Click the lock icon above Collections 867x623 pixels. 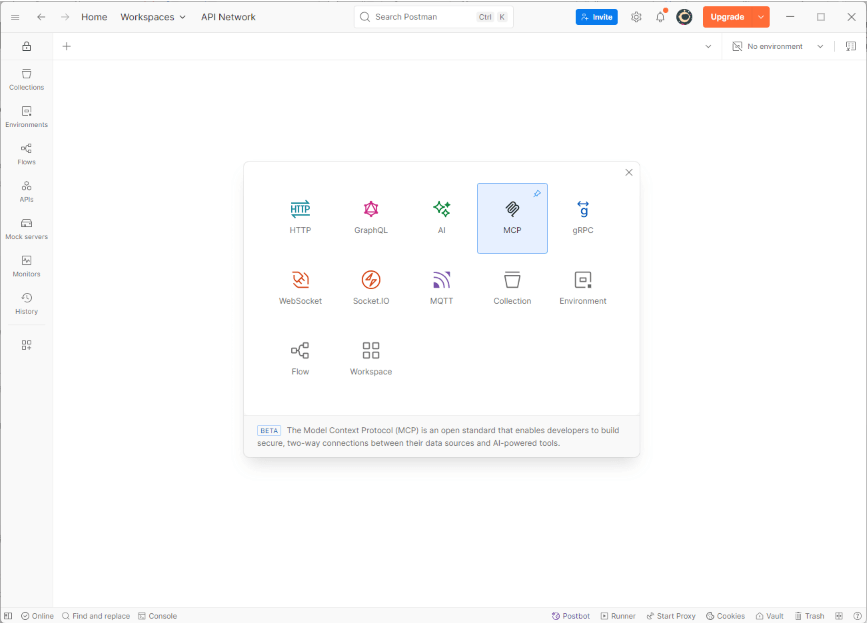(27, 46)
